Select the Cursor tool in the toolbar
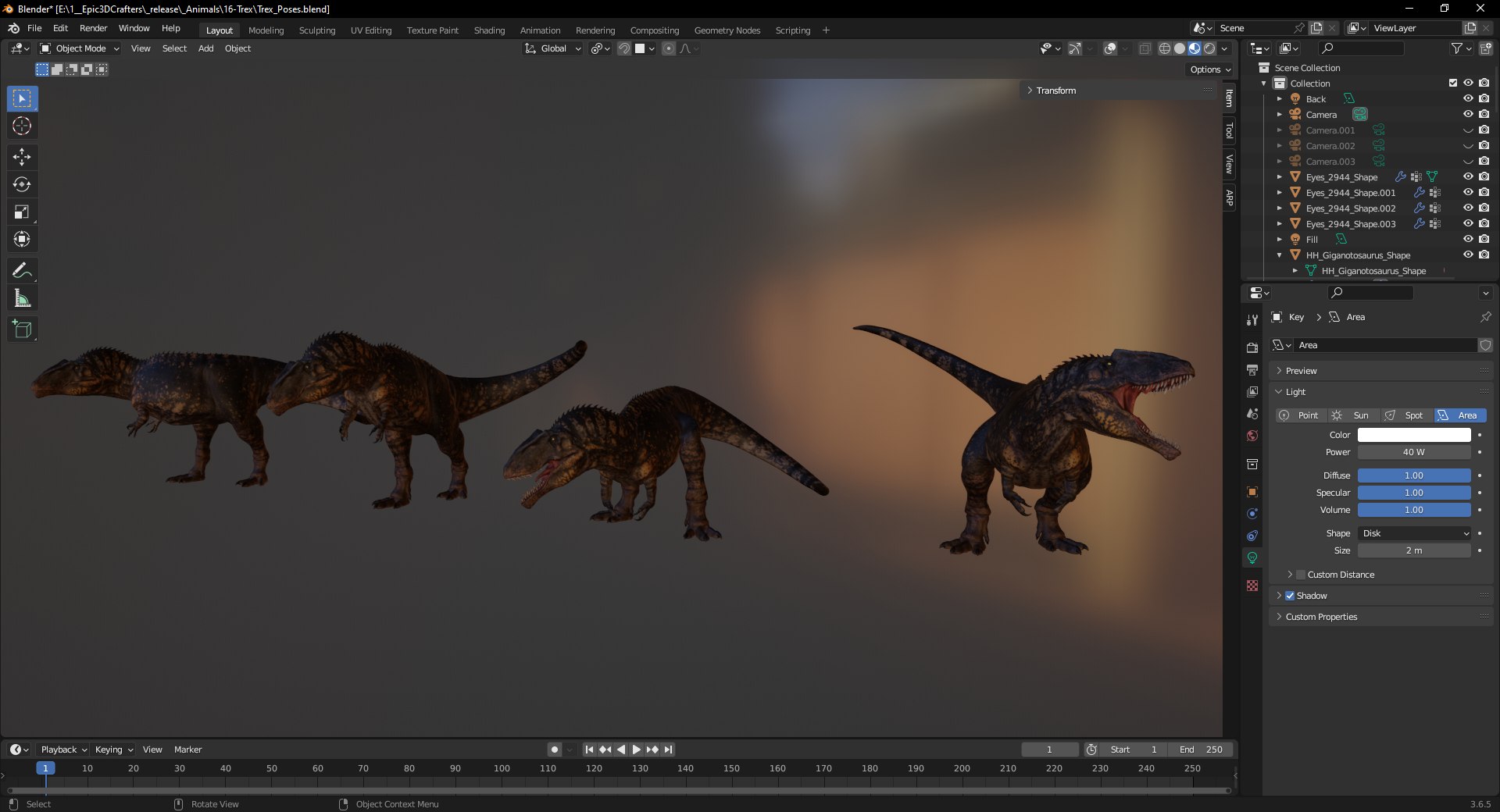Image resolution: width=1500 pixels, height=812 pixels. (x=22, y=126)
